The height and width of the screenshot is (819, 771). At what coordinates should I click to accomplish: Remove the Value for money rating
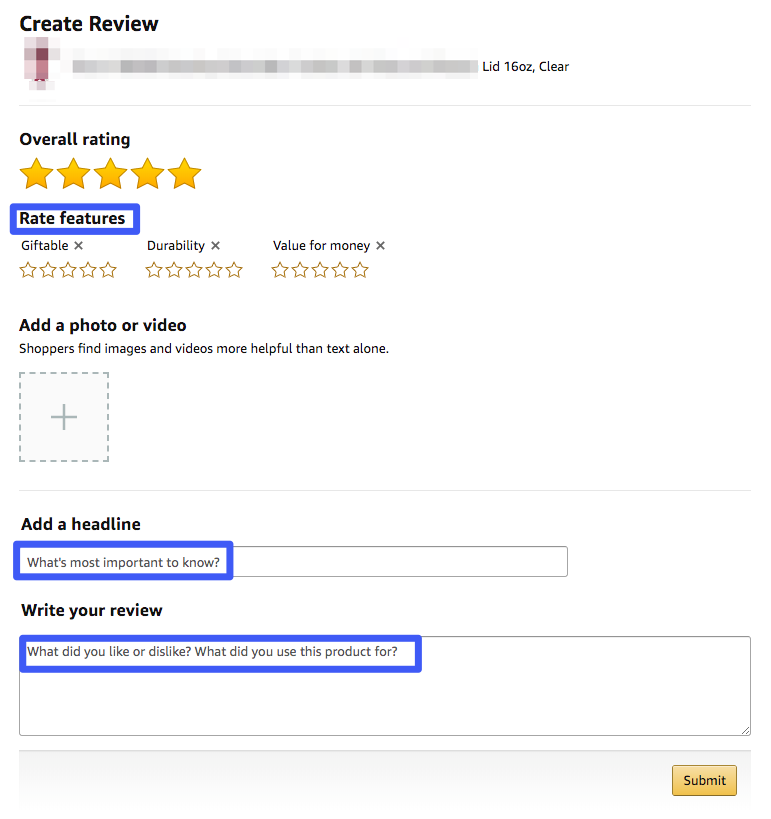pyautogui.click(x=380, y=245)
